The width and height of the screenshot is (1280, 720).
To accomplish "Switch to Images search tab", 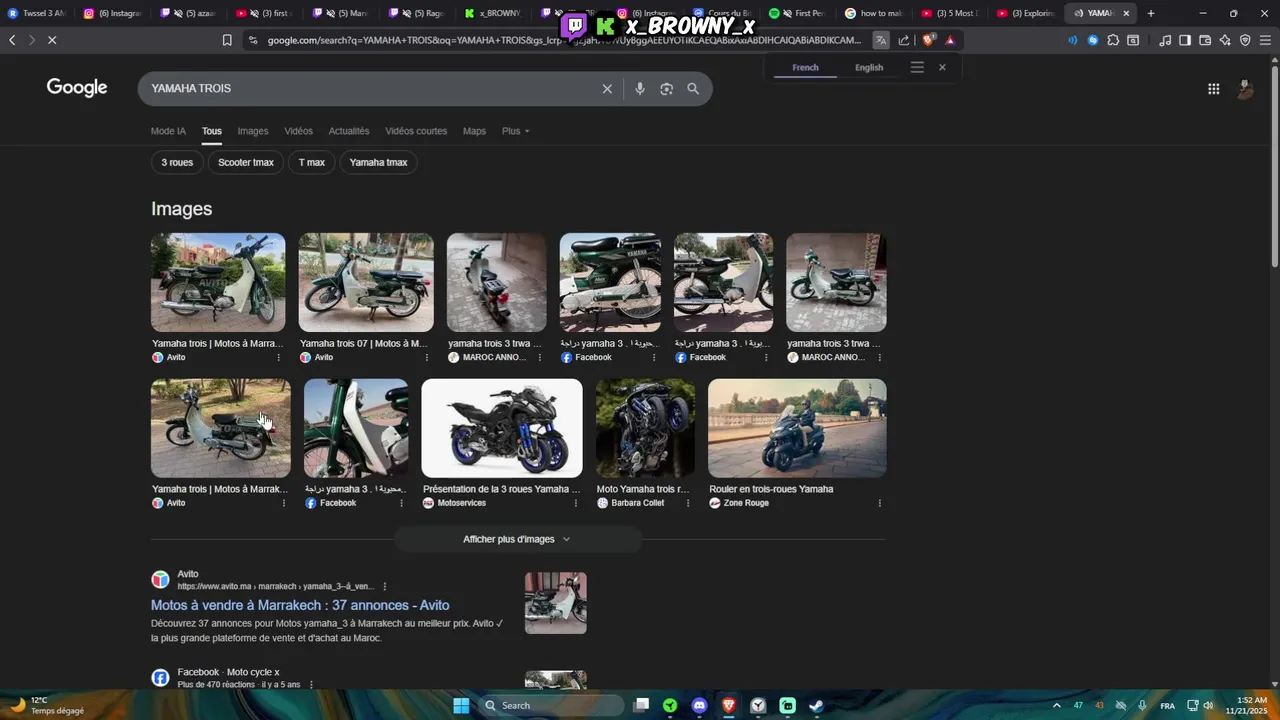I will coord(253,131).
